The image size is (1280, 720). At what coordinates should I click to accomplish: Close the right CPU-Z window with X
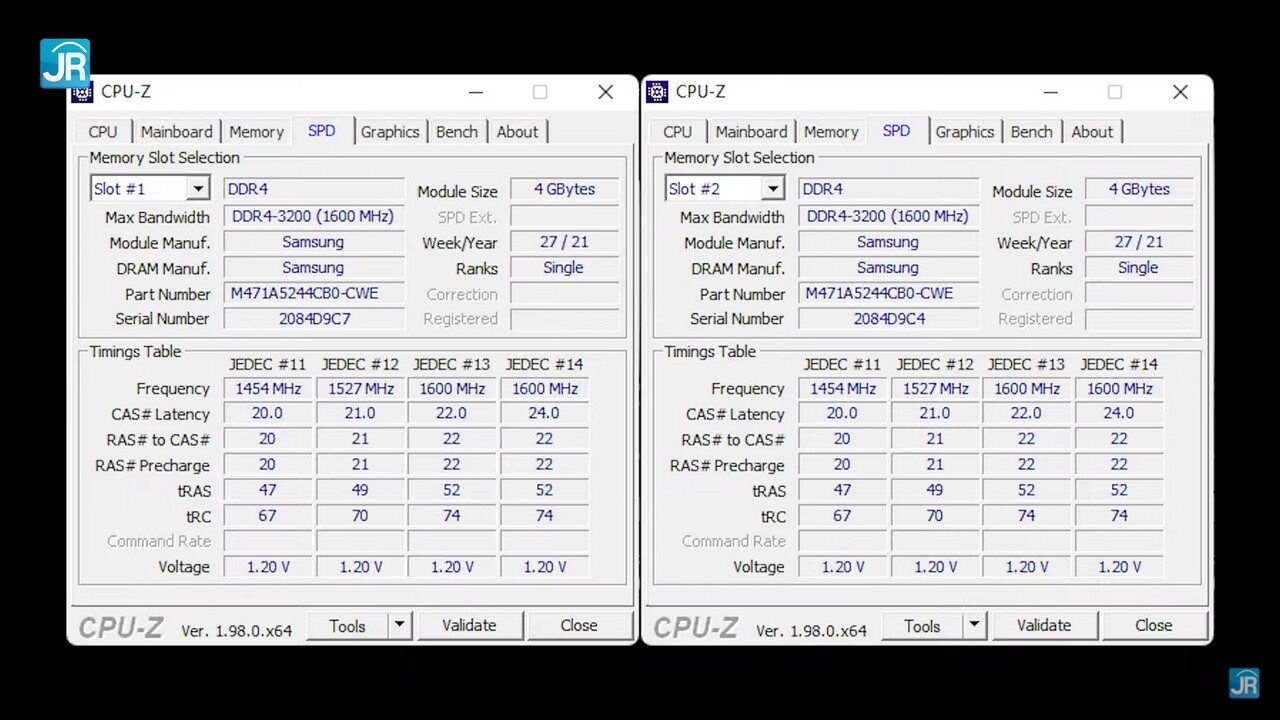click(x=1181, y=92)
